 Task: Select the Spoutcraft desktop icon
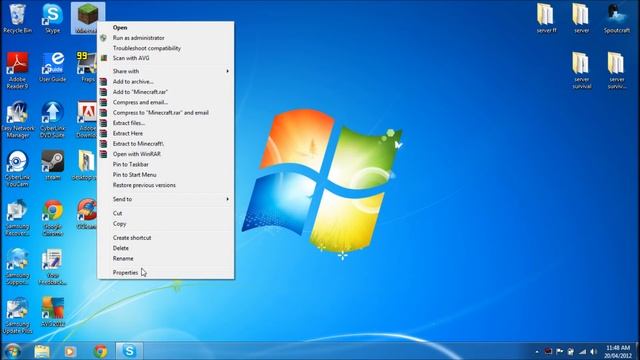pyautogui.click(x=617, y=18)
